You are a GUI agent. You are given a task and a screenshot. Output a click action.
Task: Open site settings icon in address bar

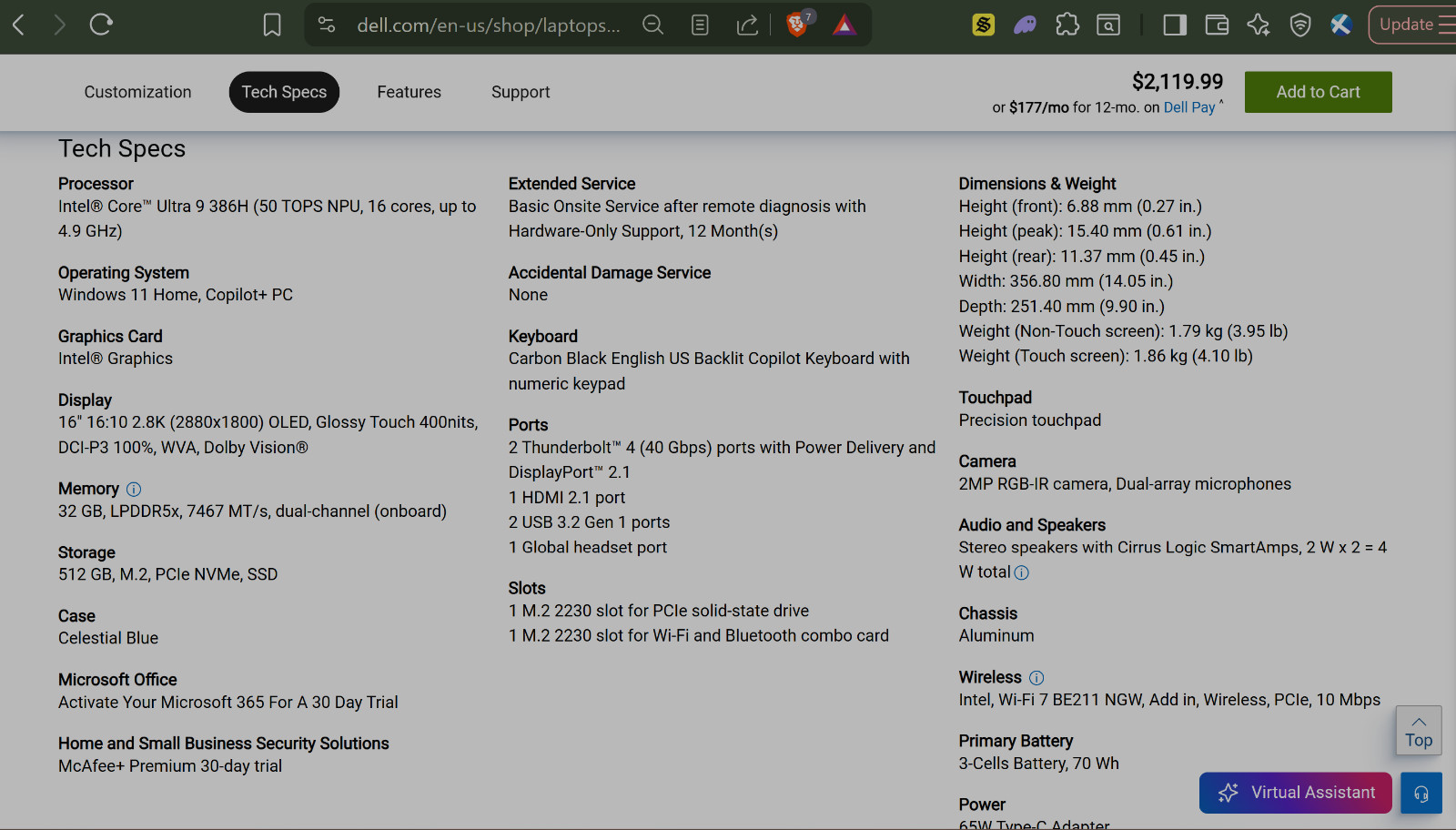tap(327, 25)
